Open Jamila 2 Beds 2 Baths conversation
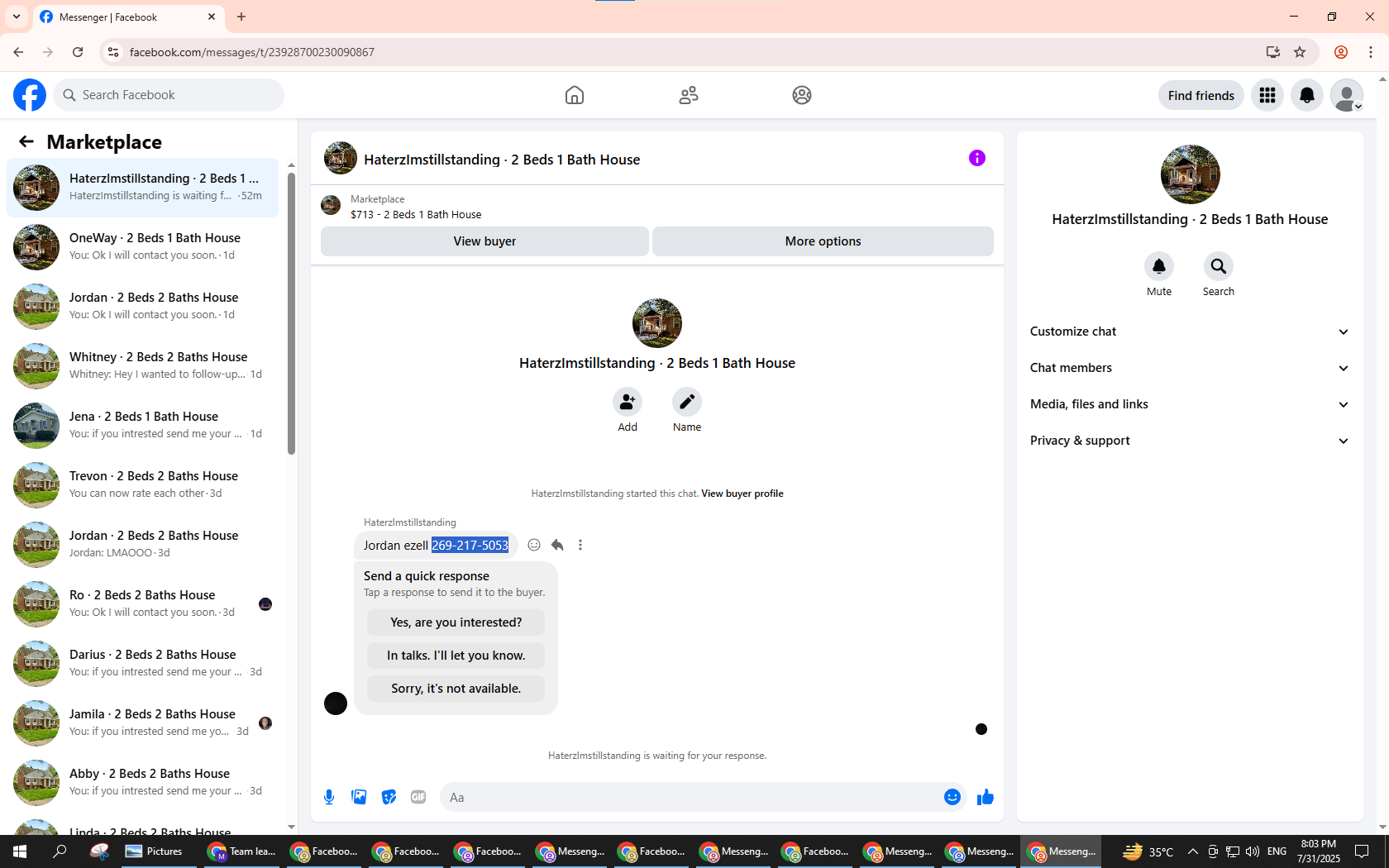Screen dimensions: 1389x868 [143, 723]
